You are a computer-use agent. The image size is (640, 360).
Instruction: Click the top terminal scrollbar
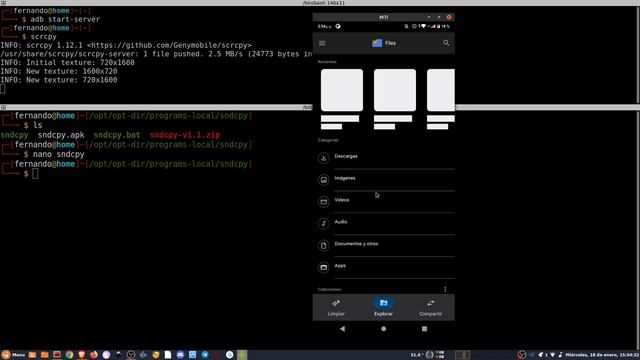coord(638,54)
